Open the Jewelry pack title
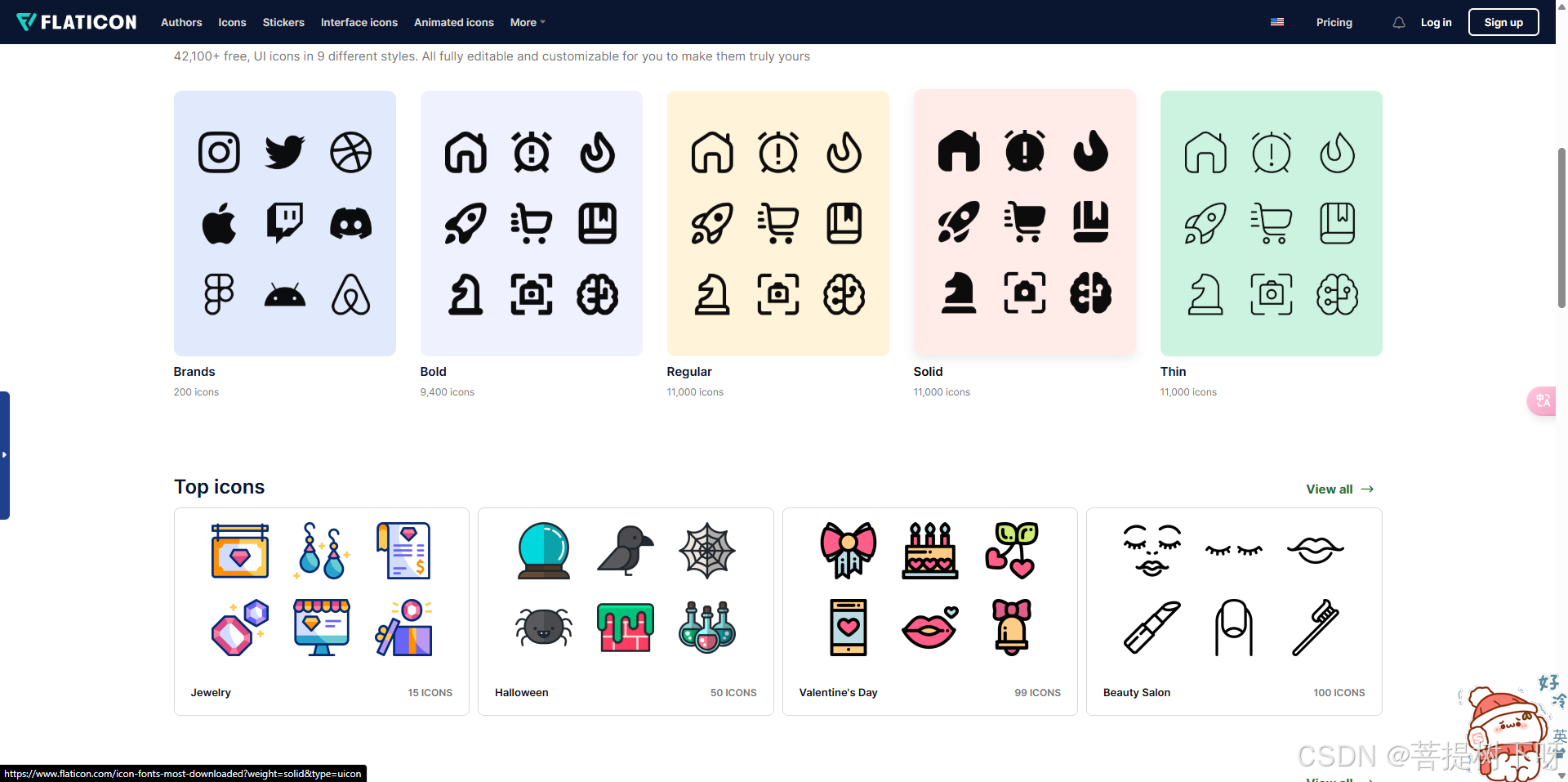 (x=211, y=692)
